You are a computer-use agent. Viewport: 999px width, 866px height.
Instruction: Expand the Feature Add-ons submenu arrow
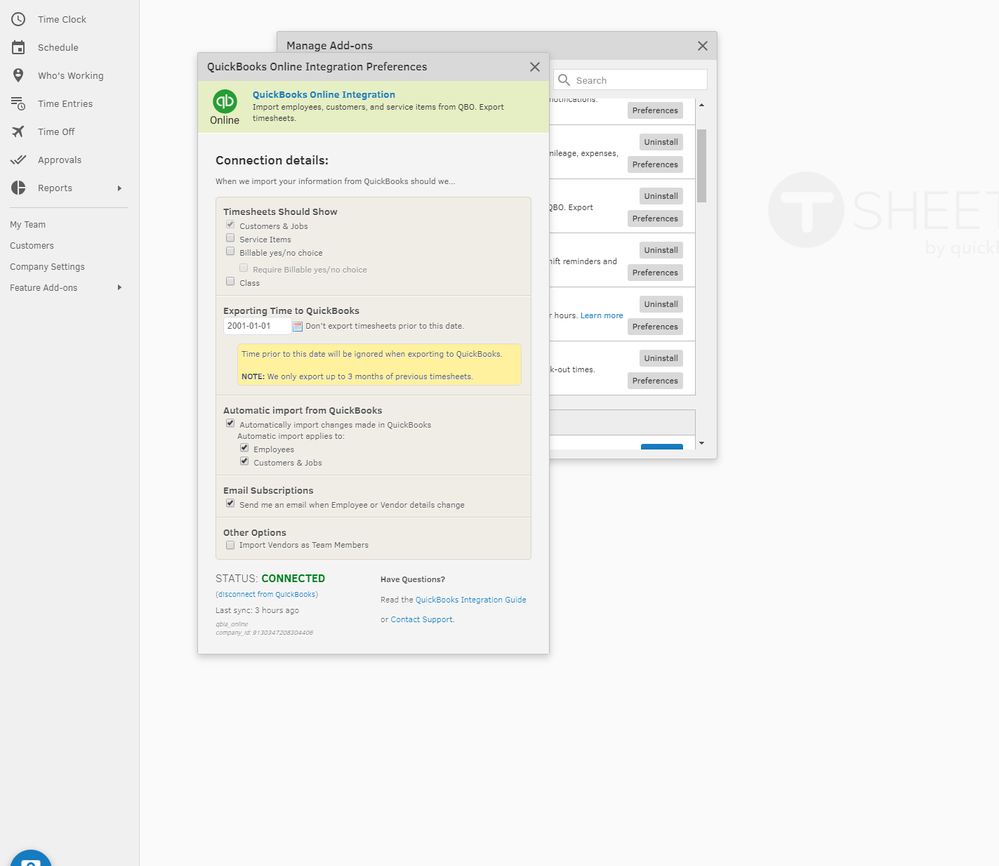(119, 287)
